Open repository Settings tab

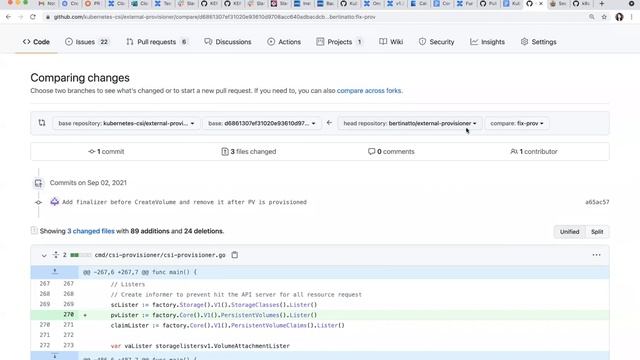539,42
